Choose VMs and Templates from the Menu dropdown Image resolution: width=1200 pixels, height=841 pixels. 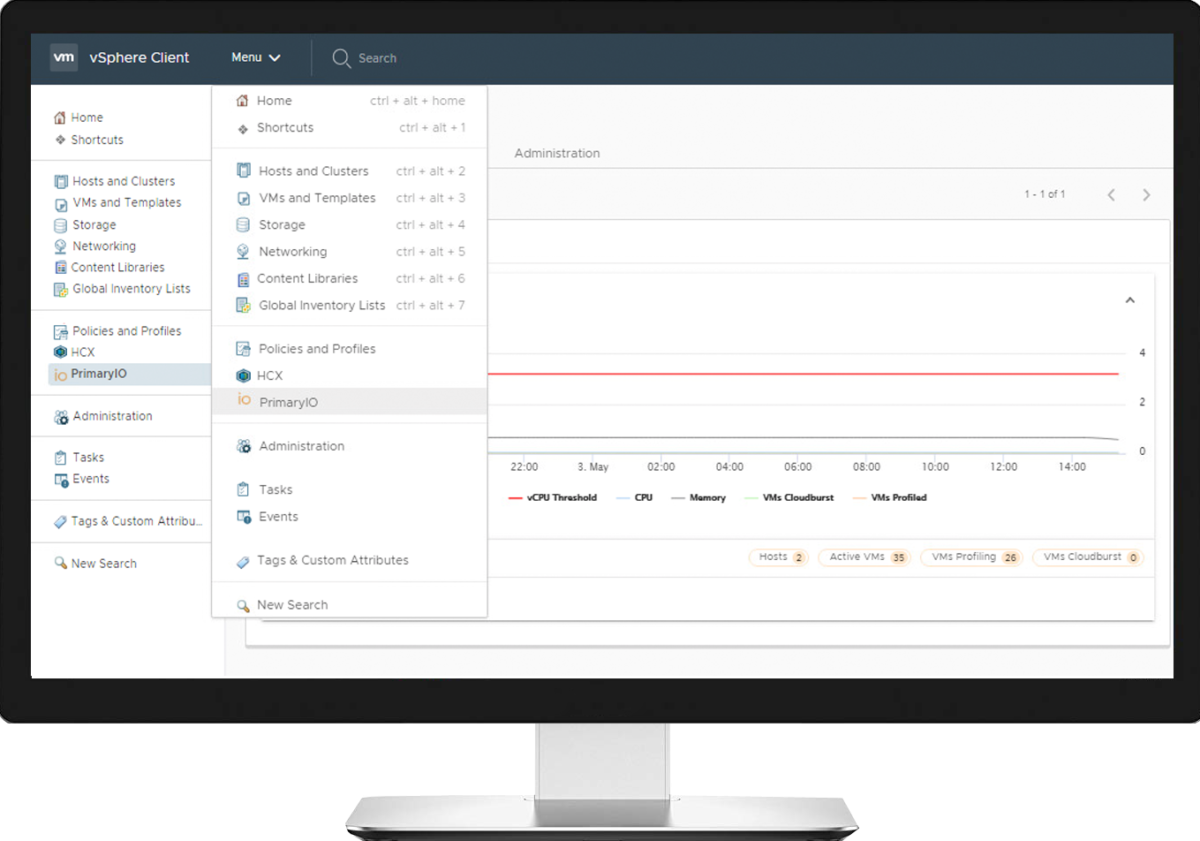pos(350,198)
